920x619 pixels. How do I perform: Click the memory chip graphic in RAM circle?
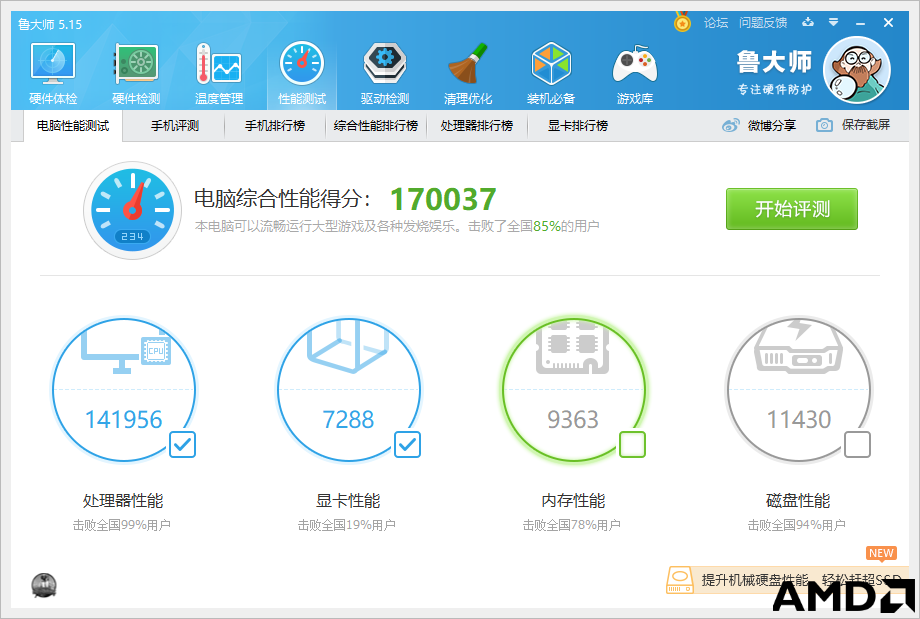[x=573, y=347]
